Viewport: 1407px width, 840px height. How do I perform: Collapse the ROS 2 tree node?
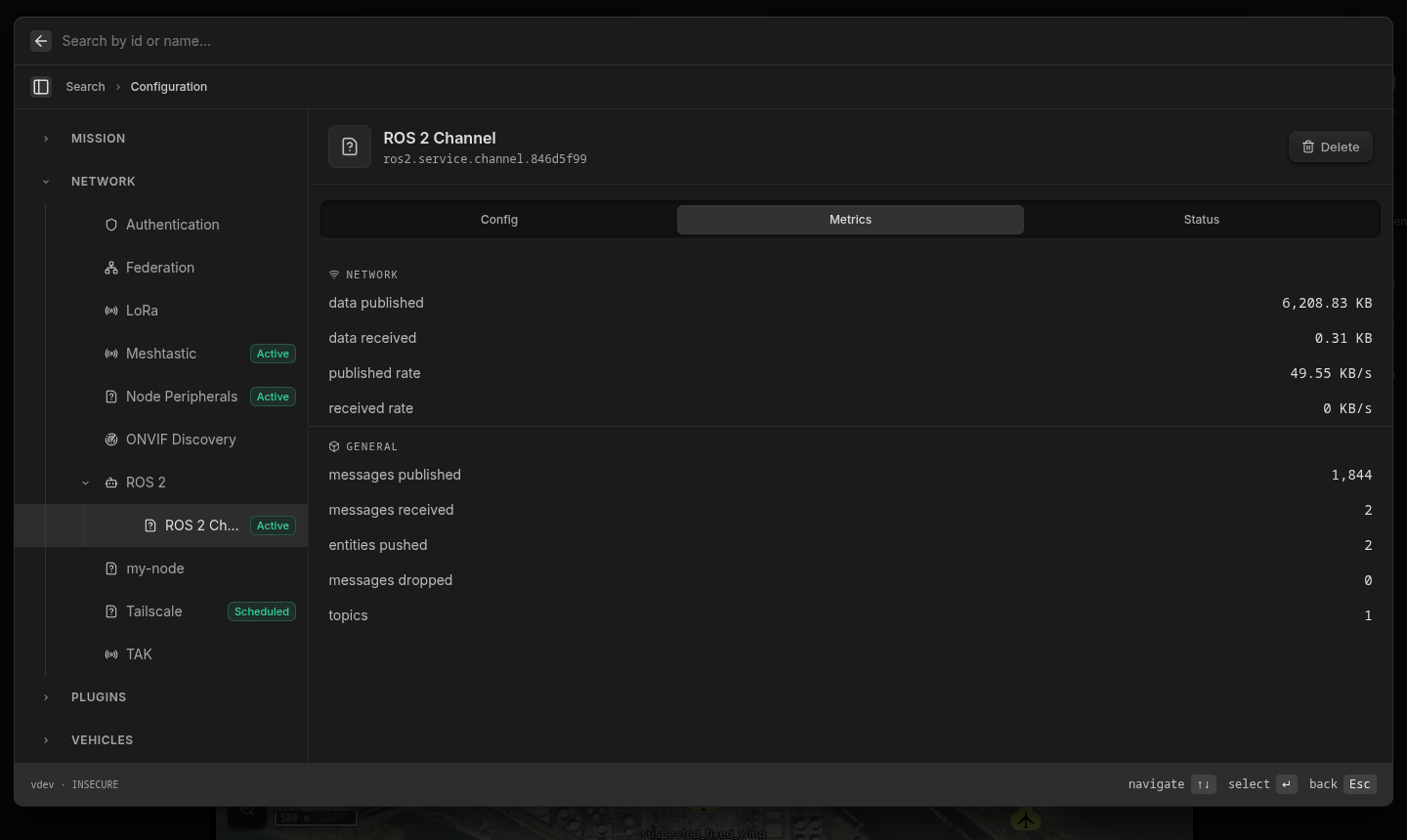[x=85, y=483]
